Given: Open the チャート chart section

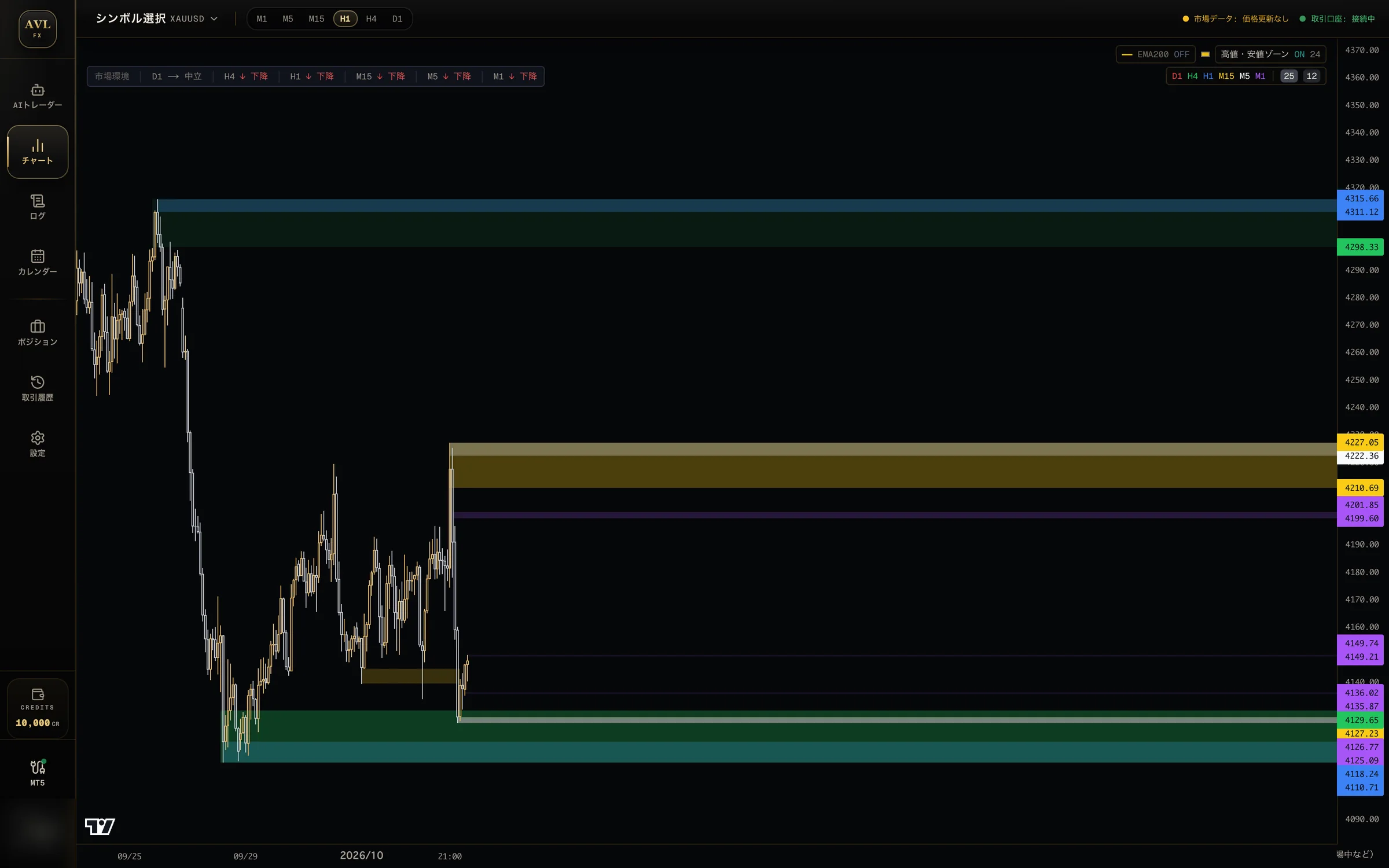Looking at the screenshot, I should click(38, 152).
